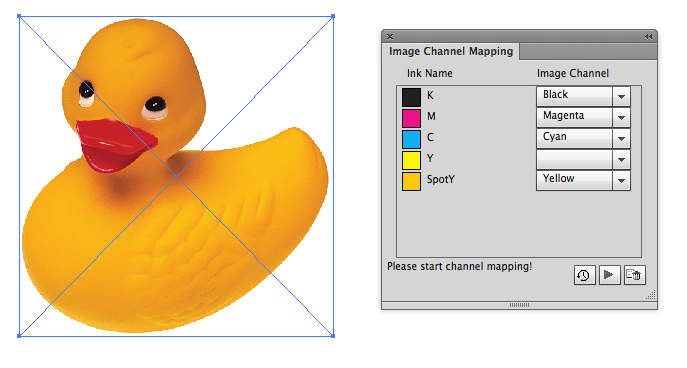Screen dimensions: 687x368
Task: Click the delete mapping trash icon
Action: [634, 275]
